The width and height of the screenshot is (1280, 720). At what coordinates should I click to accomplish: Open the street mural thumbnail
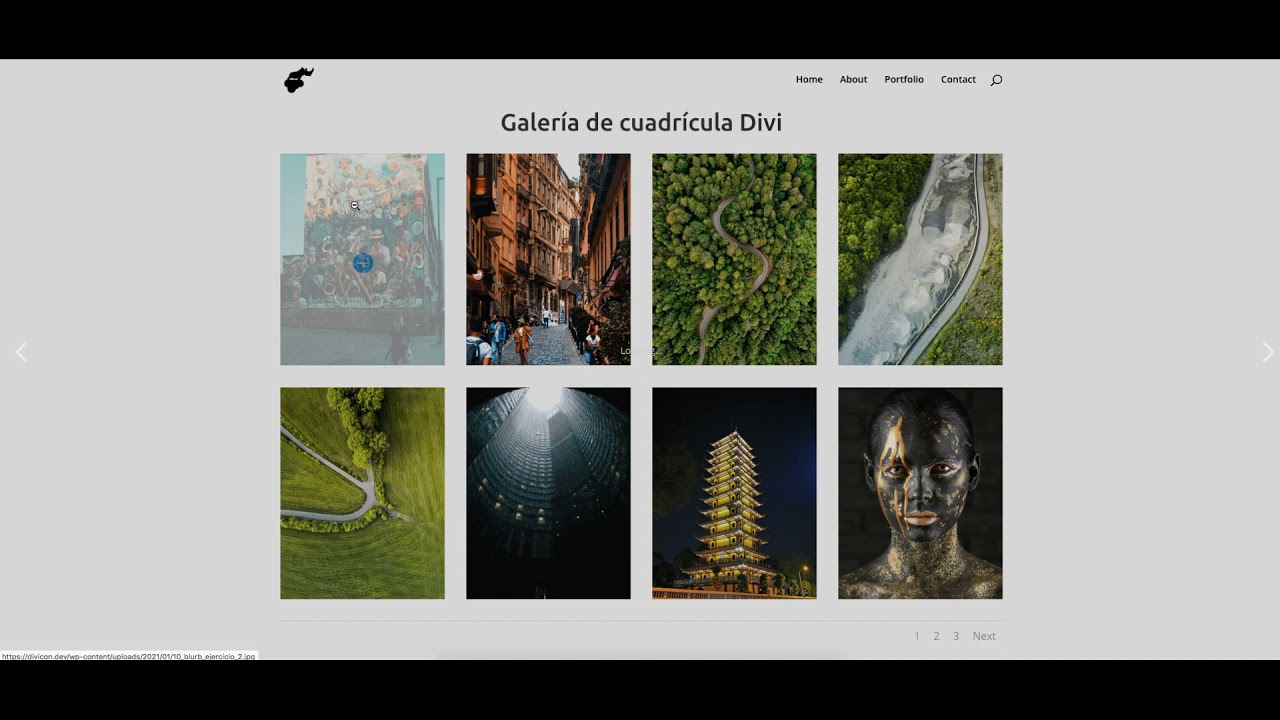362,259
